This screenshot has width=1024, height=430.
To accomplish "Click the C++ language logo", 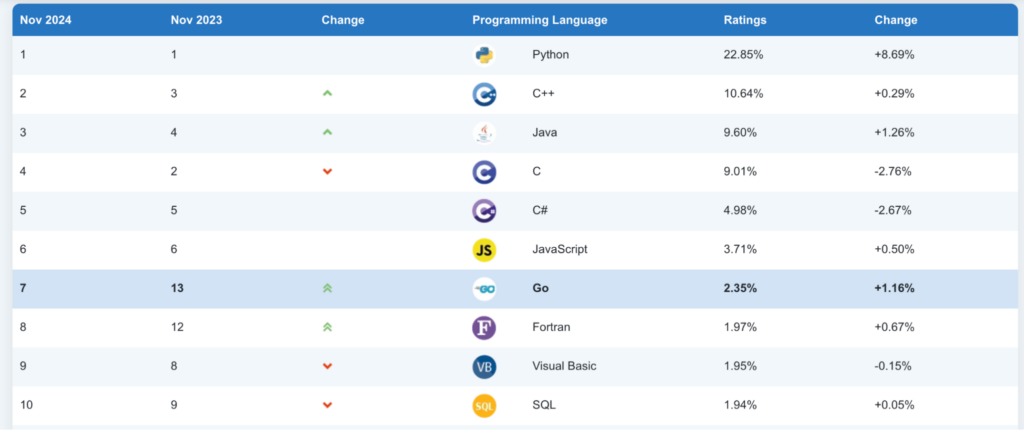I will click(484, 94).
